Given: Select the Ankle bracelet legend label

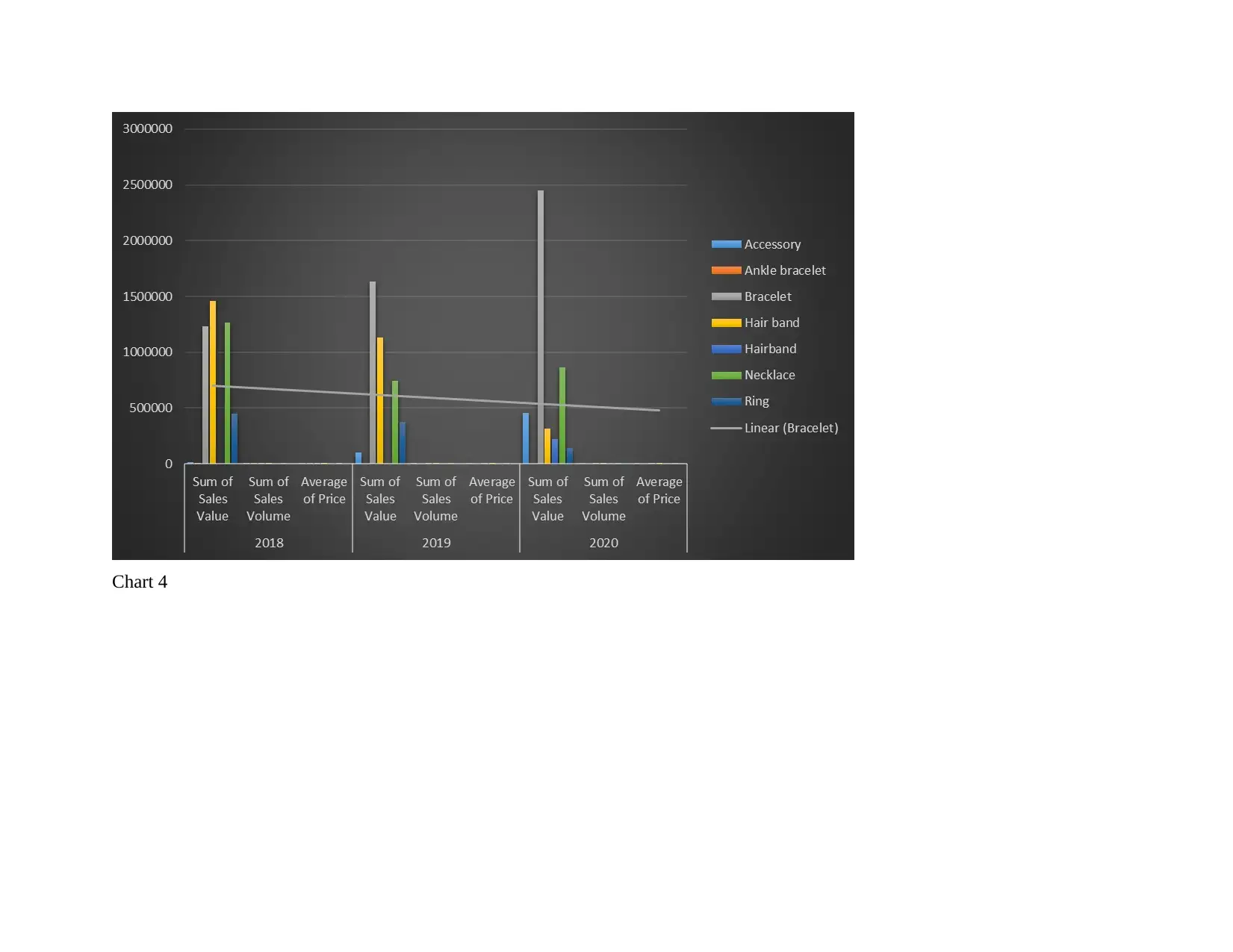Looking at the screenshot, I should [x=785, y=270].
